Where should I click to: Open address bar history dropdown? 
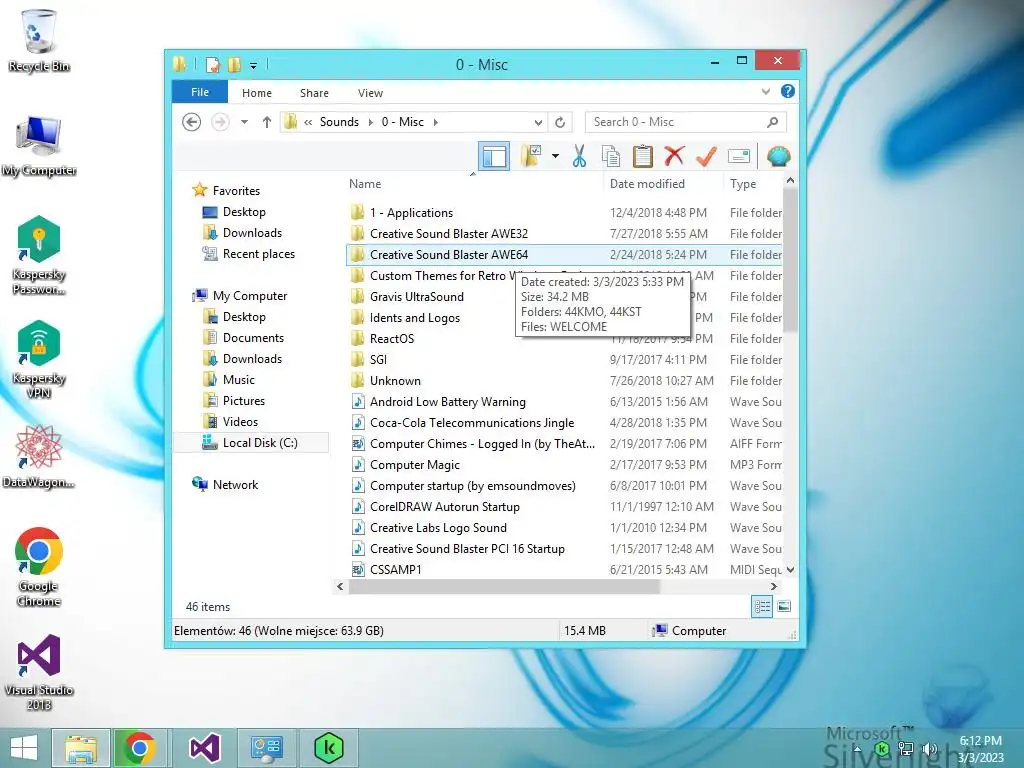pos(538,122)
